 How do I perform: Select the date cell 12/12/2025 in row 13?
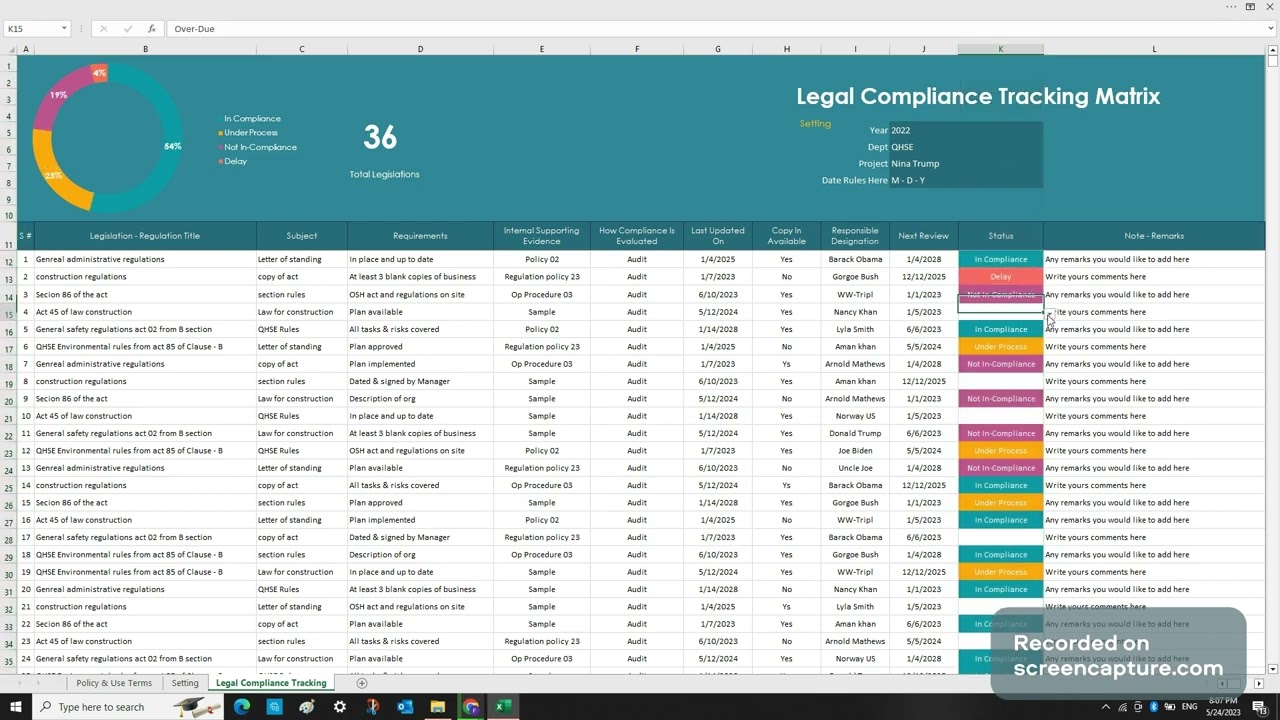(x=923, y=277)
